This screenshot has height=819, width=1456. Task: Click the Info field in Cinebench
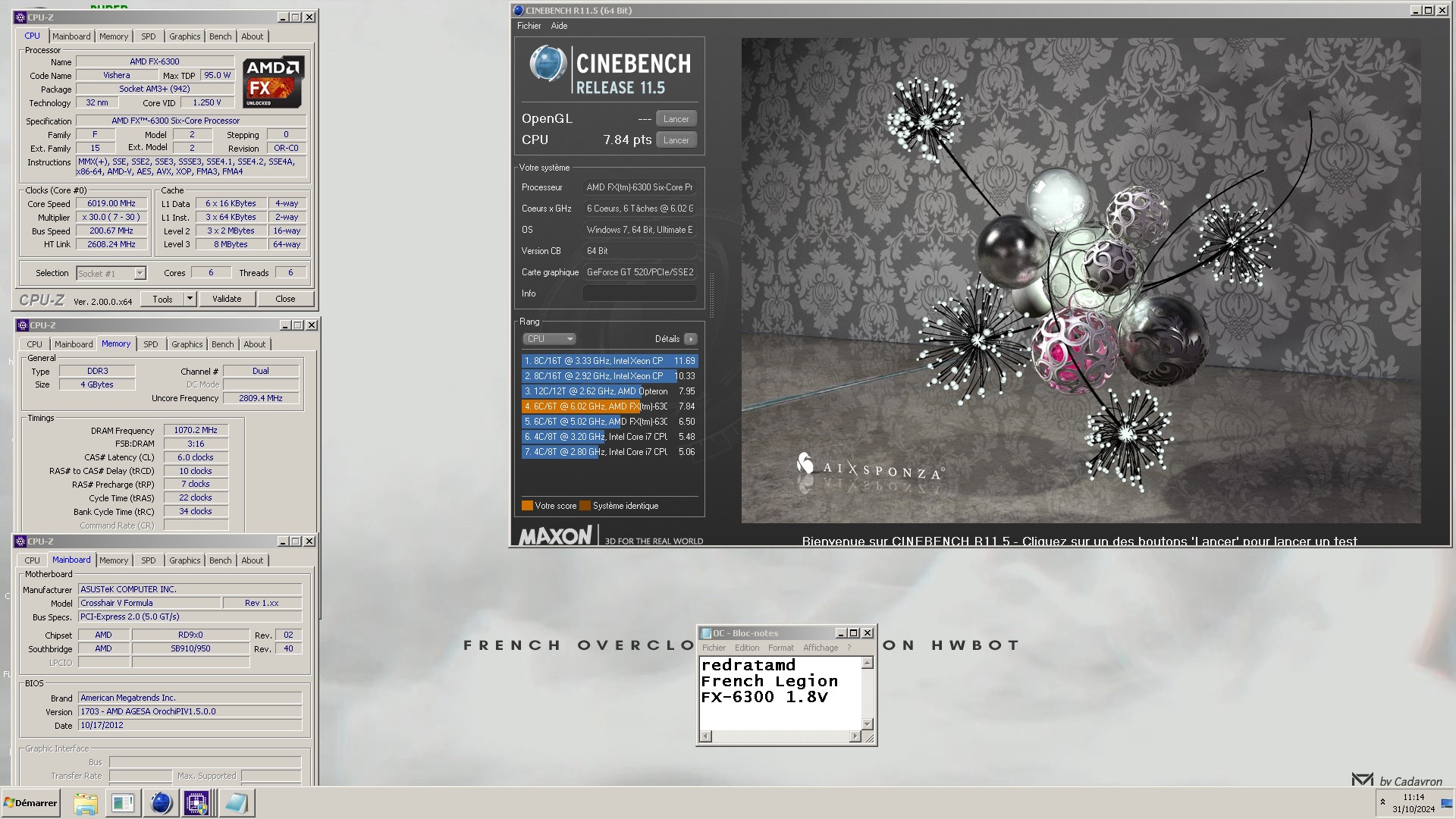click(x=639, y=293)
